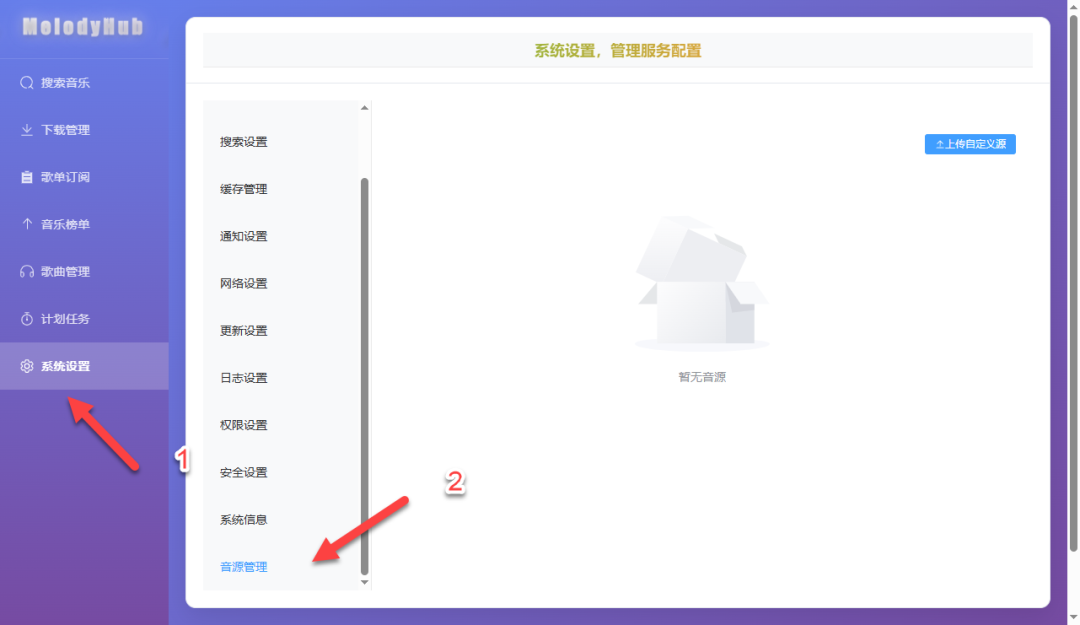This screenshot has width=1080, height=625.
Task: Click the settings list scroll-up arrow
Action: tap(364, 108)
